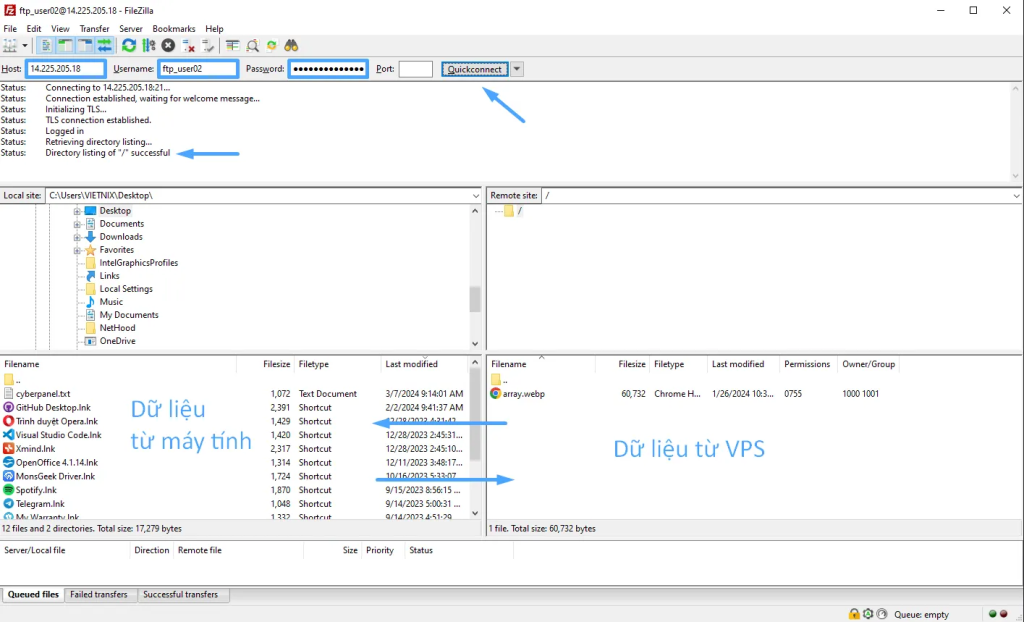Click the local directory tree scrollbar thumb
Image resolution: width=1024 pixels, height=622 pixels.
(x=475, y=300)
